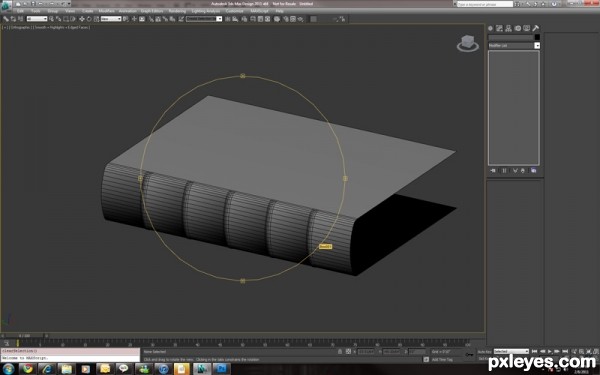Open the Modifiers menu
The image size is (600, 375).
coord(106,11)
